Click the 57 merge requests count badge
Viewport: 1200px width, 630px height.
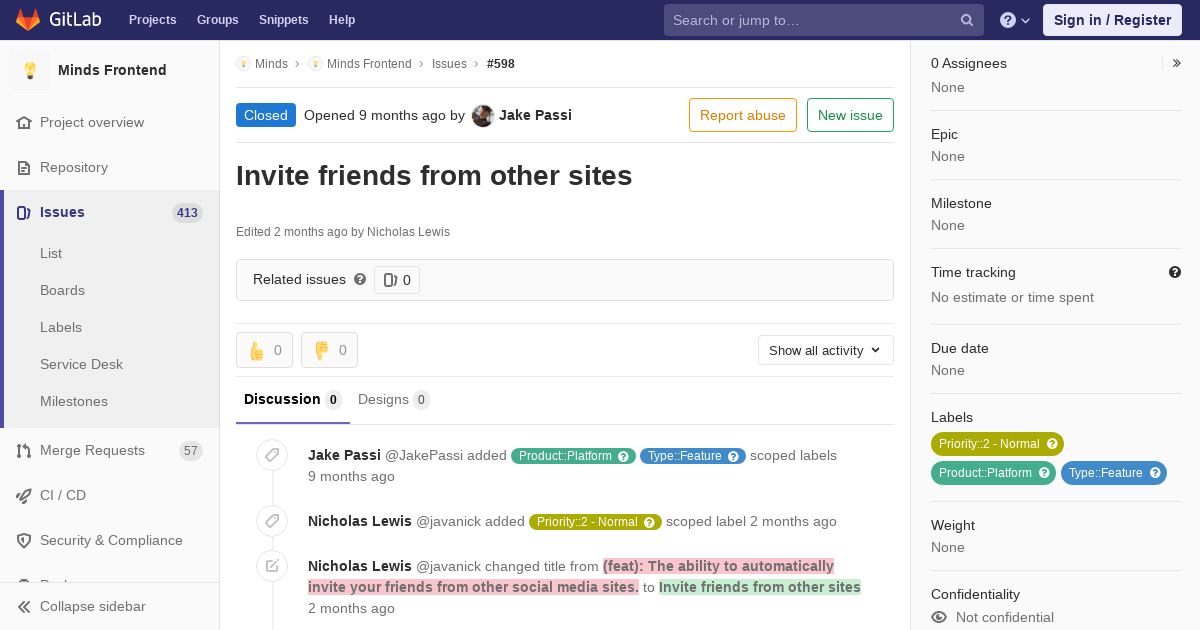click(x=191, y=451)
